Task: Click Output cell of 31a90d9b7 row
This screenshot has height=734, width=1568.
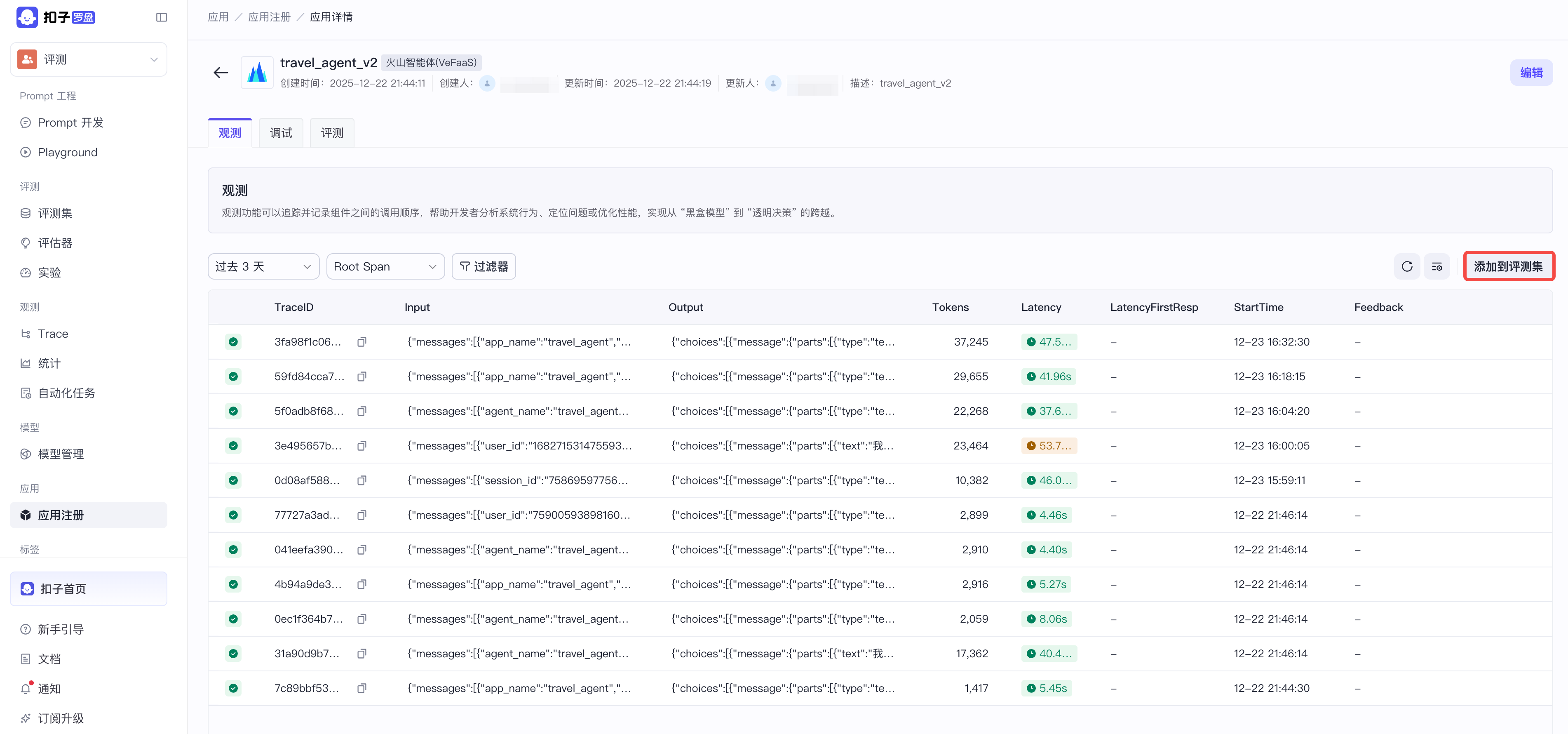Action: point(783,654)
